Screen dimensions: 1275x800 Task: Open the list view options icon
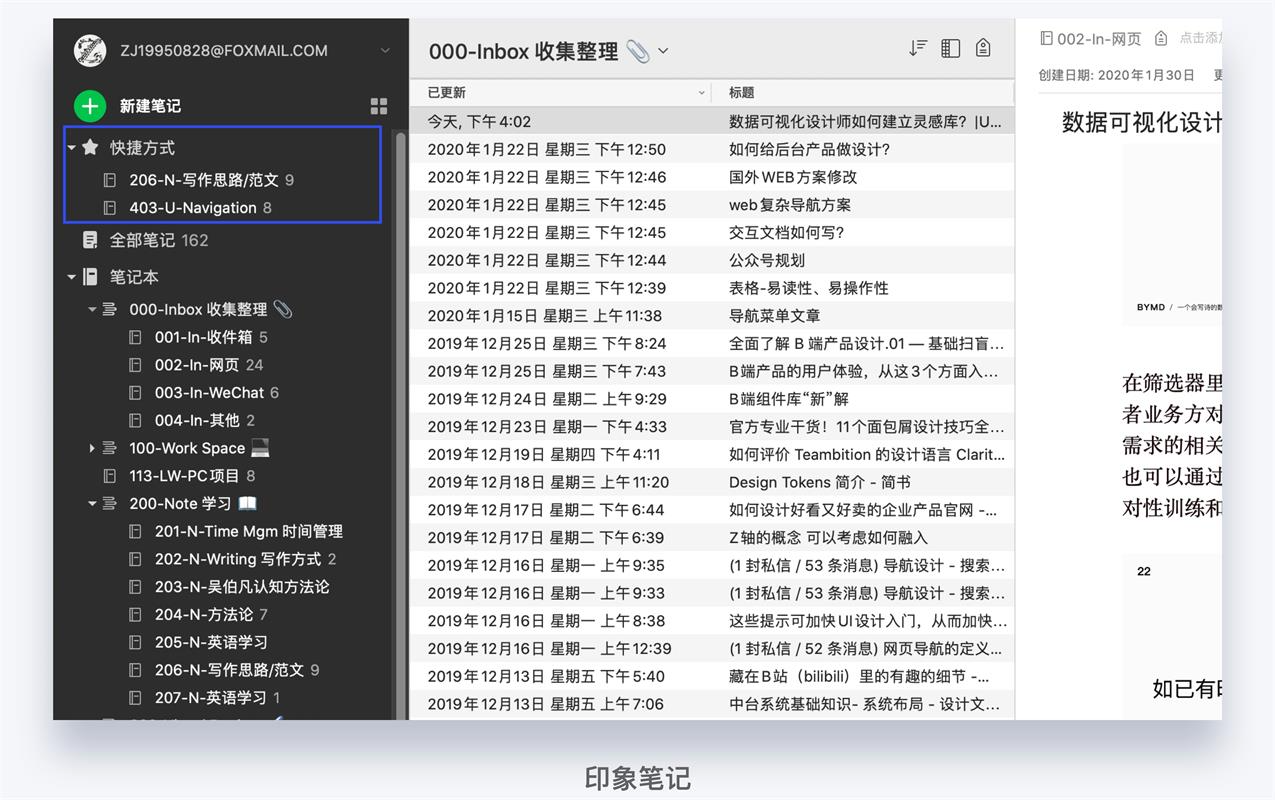click(951, 48)
